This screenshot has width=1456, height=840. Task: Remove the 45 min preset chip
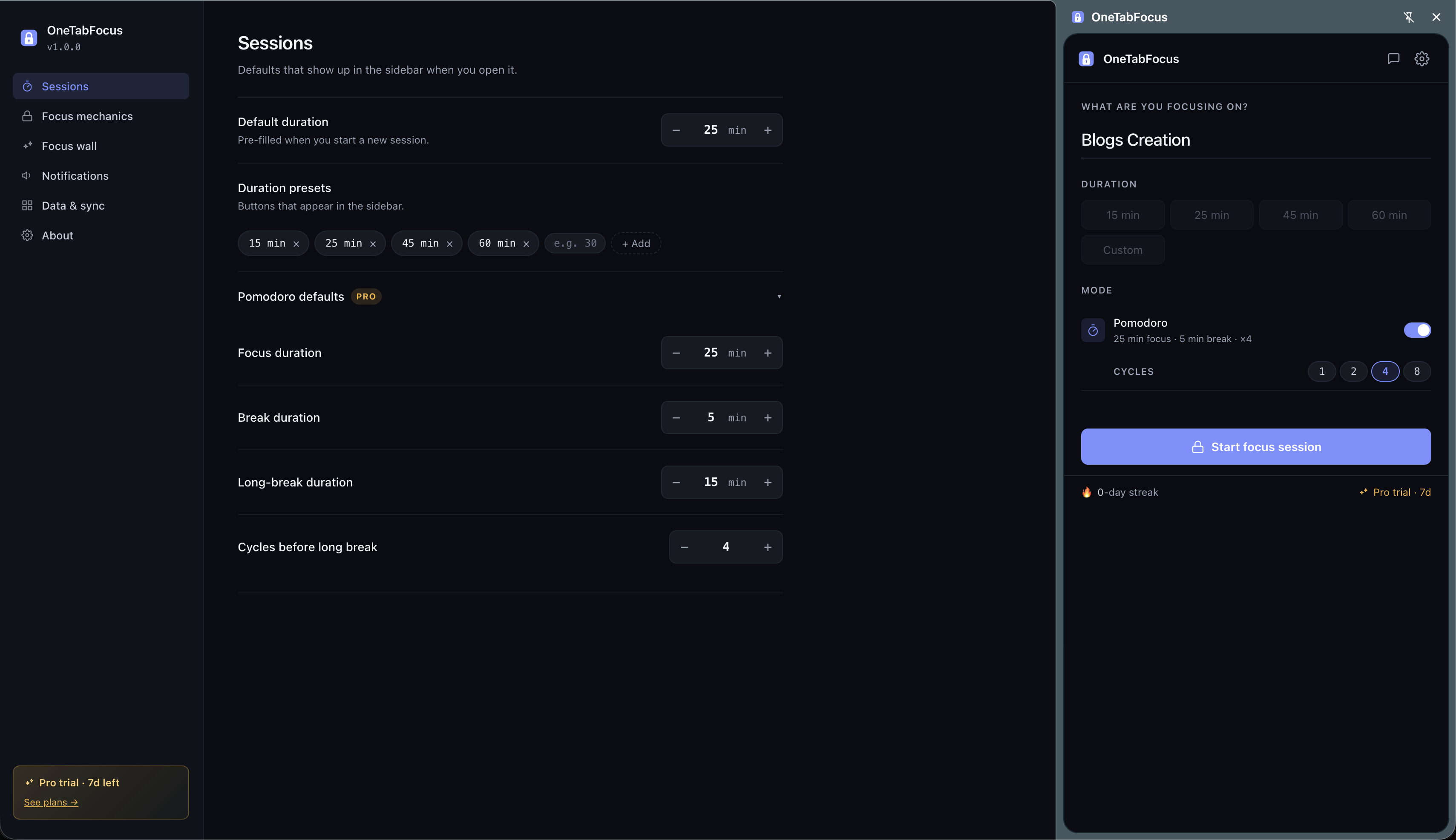coord(450,244)
